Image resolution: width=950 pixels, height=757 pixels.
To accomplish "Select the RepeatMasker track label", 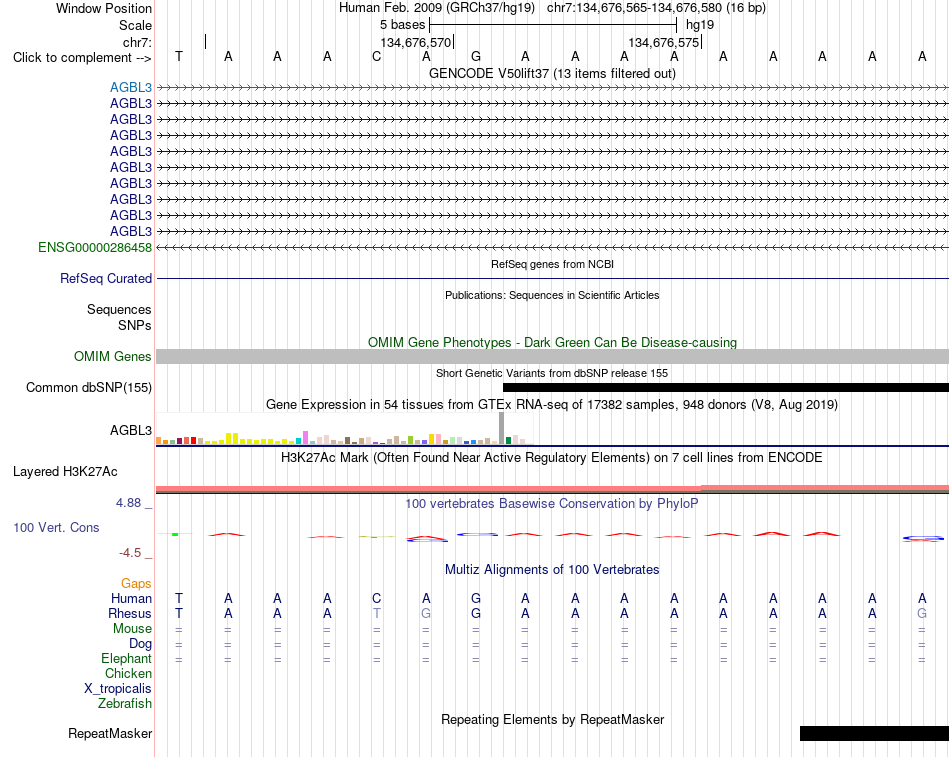I will pyautogui.click(x=110, y=733).
